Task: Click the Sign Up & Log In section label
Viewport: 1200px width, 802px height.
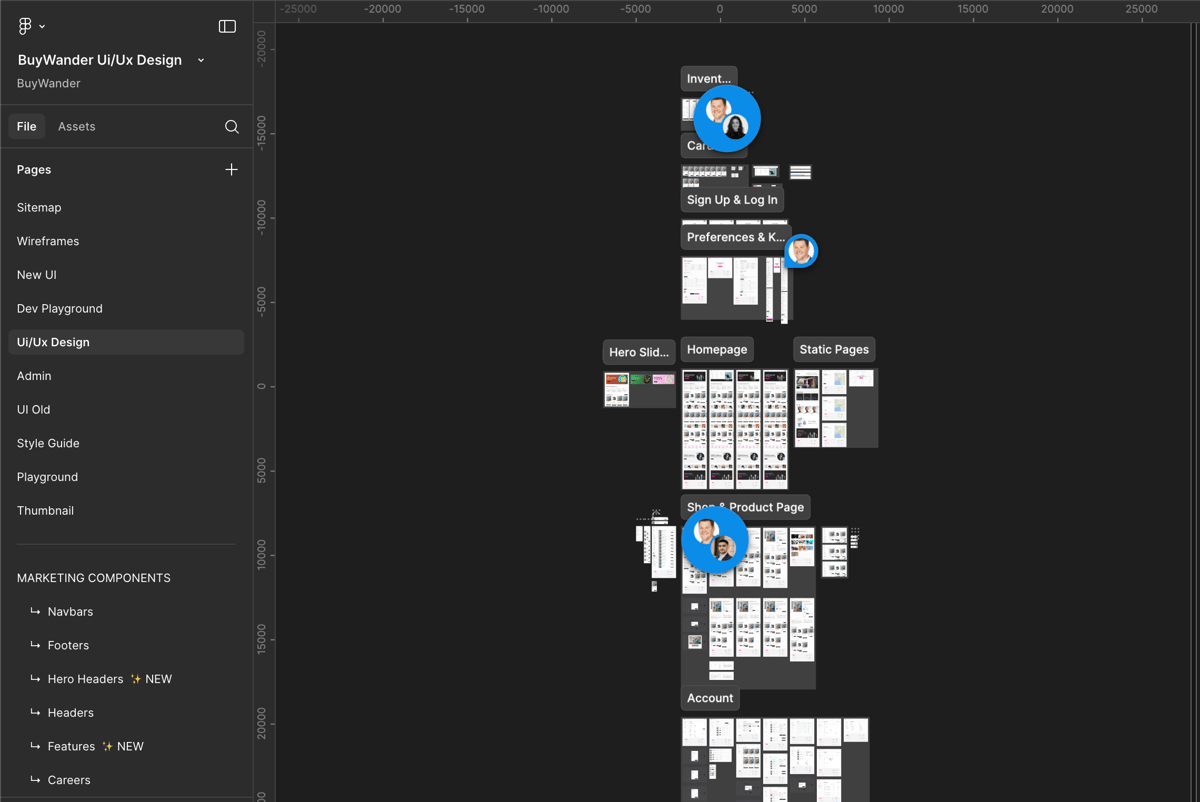Action: 732,200
